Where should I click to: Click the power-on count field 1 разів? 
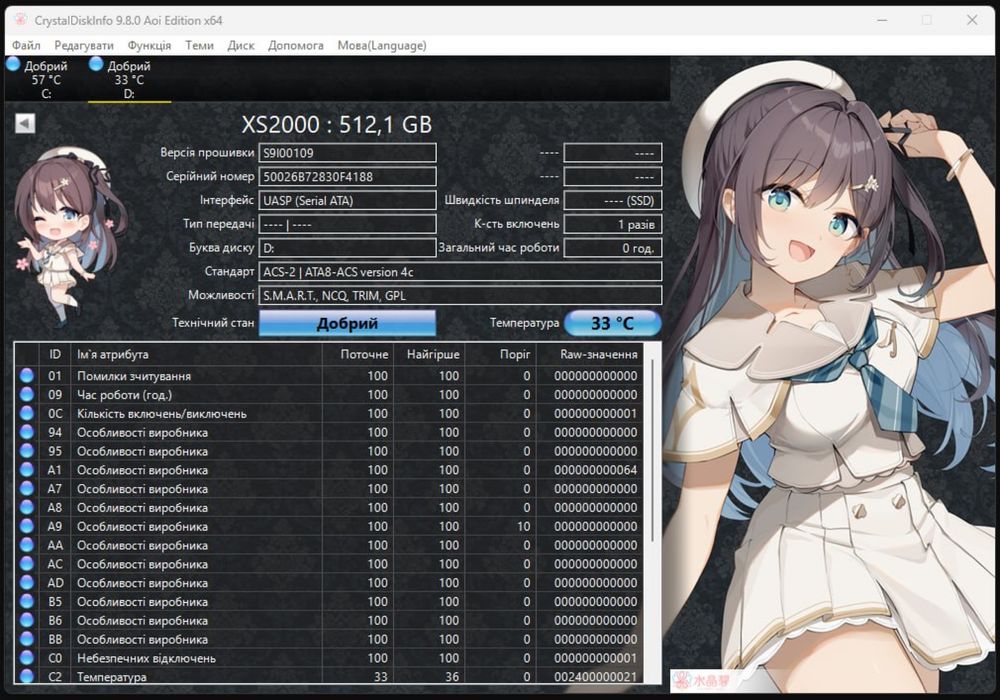tap(613, 224)
